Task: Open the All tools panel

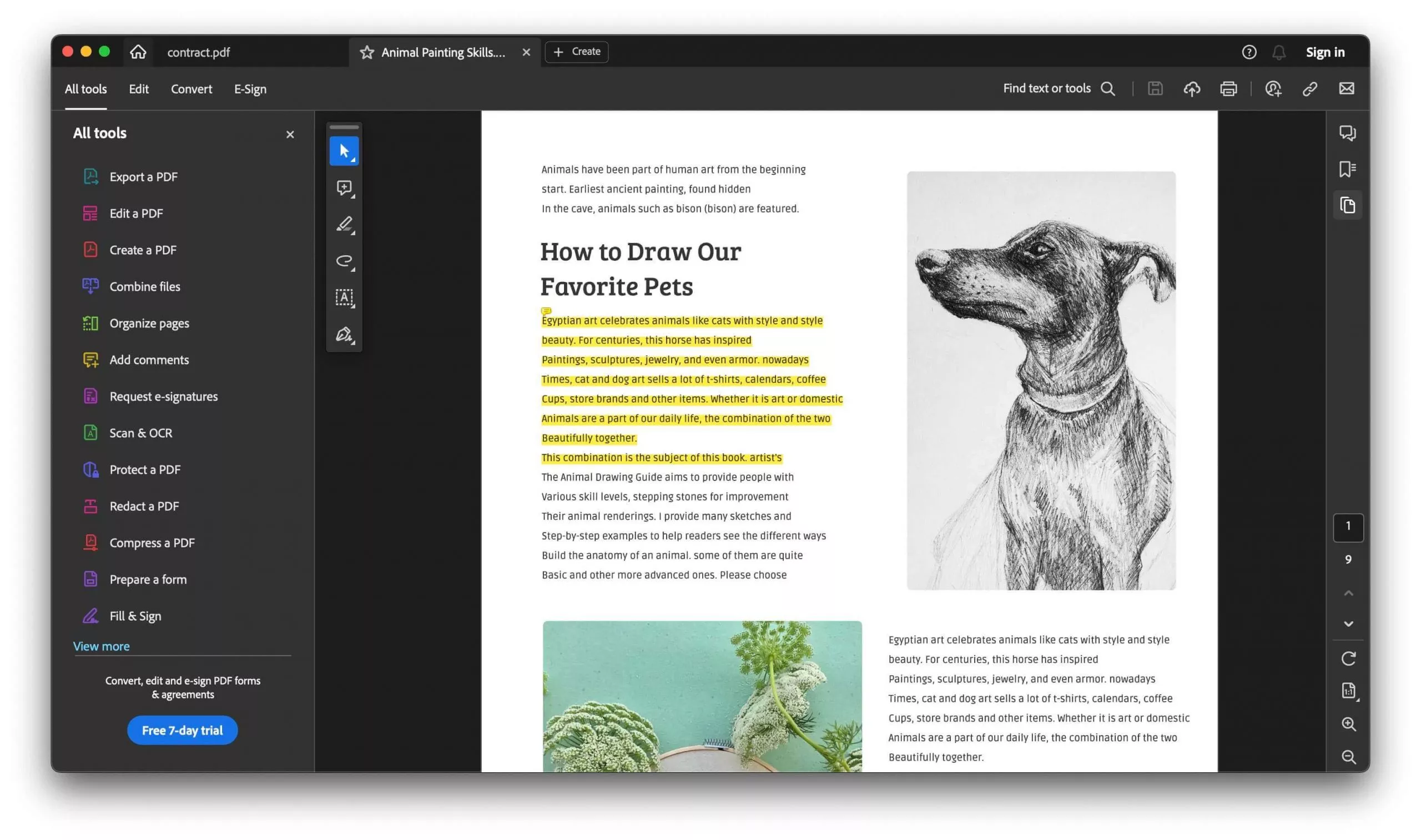Action: click(x=86, y=89)
